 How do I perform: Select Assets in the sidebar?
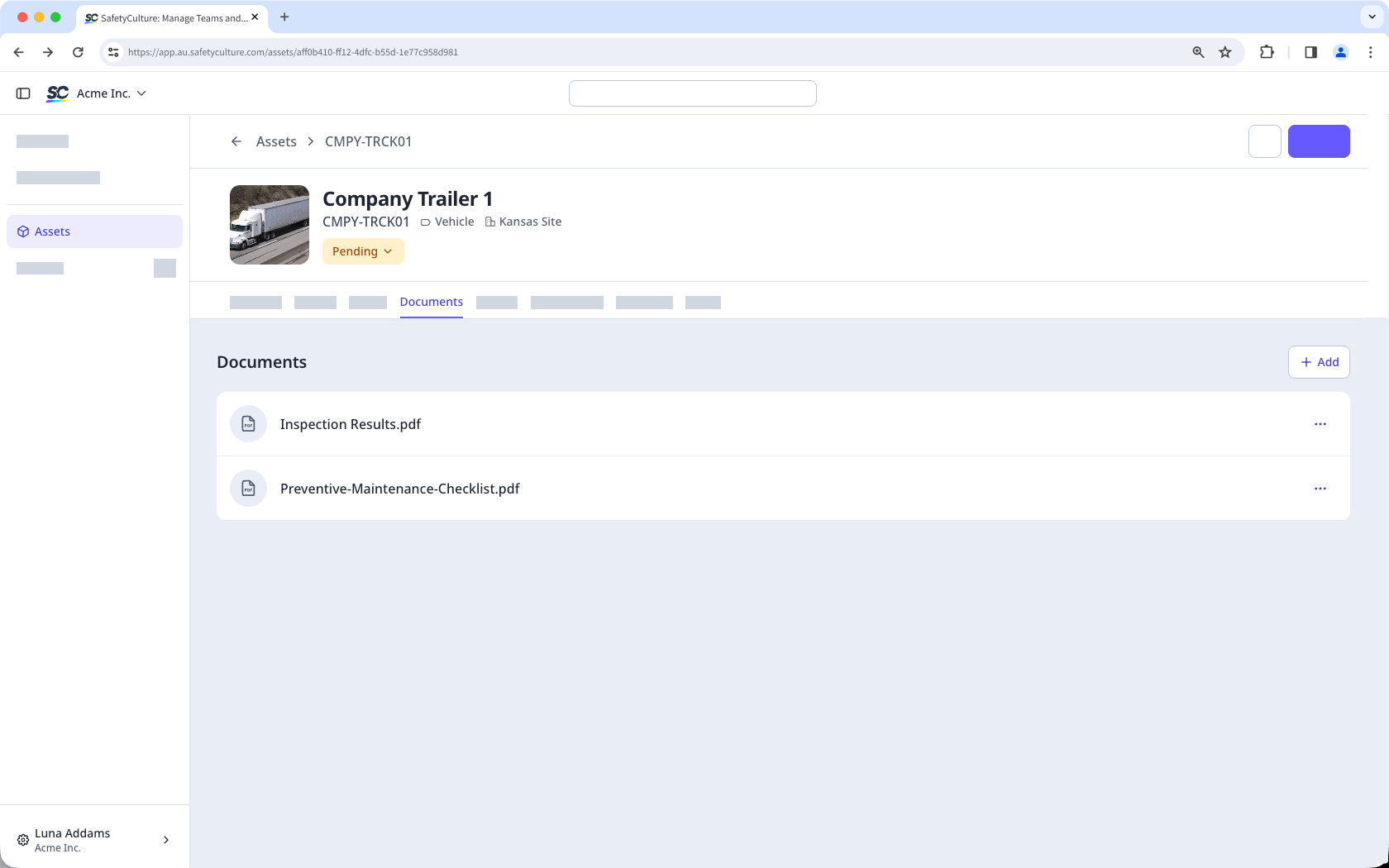[x=94, y=231]
